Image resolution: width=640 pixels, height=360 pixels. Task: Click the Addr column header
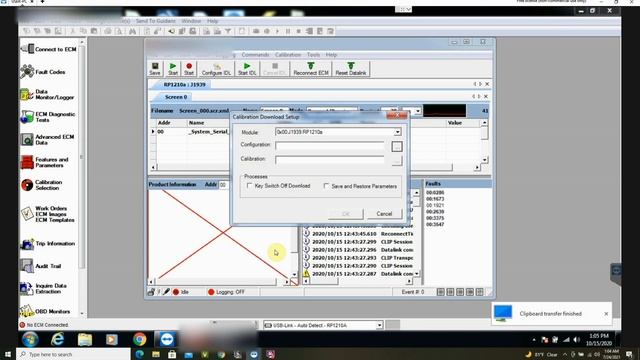click(x=171, y=123)
